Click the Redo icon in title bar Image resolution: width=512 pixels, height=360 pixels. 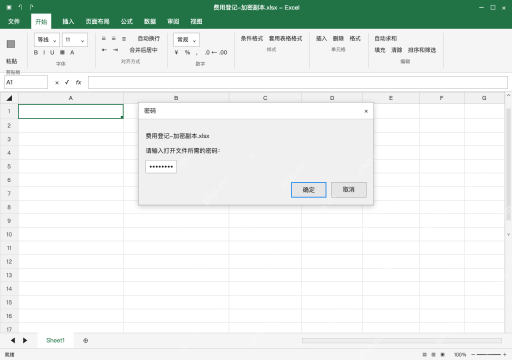point(31,7)
